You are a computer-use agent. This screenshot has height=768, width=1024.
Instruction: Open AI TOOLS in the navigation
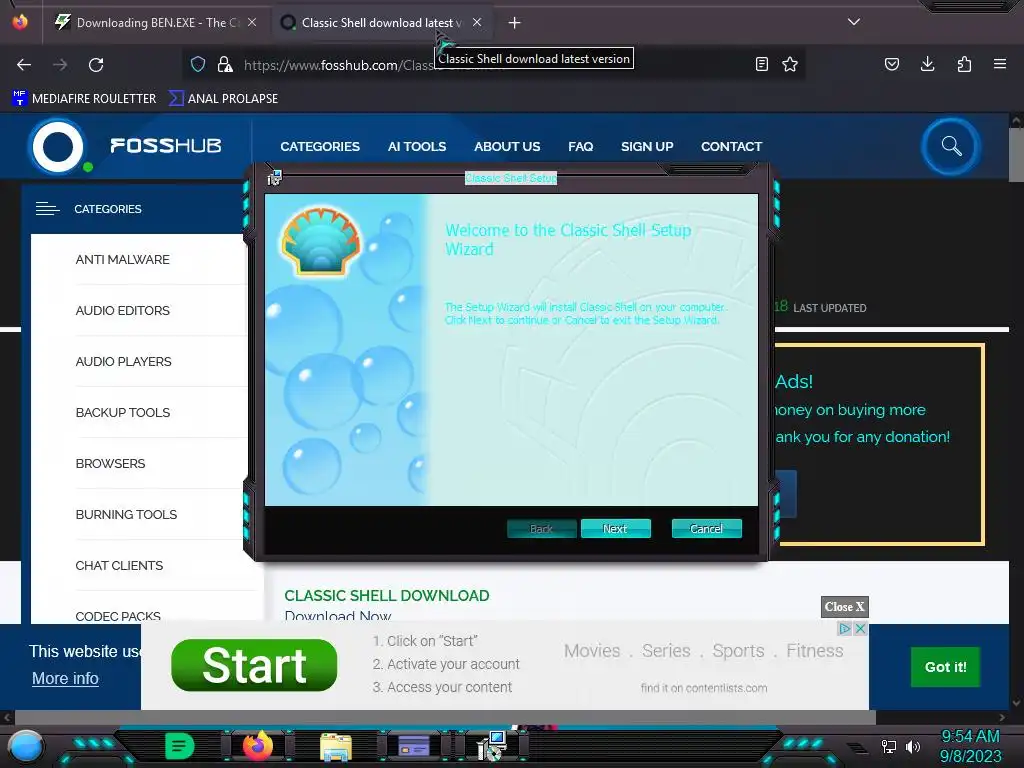417,147
